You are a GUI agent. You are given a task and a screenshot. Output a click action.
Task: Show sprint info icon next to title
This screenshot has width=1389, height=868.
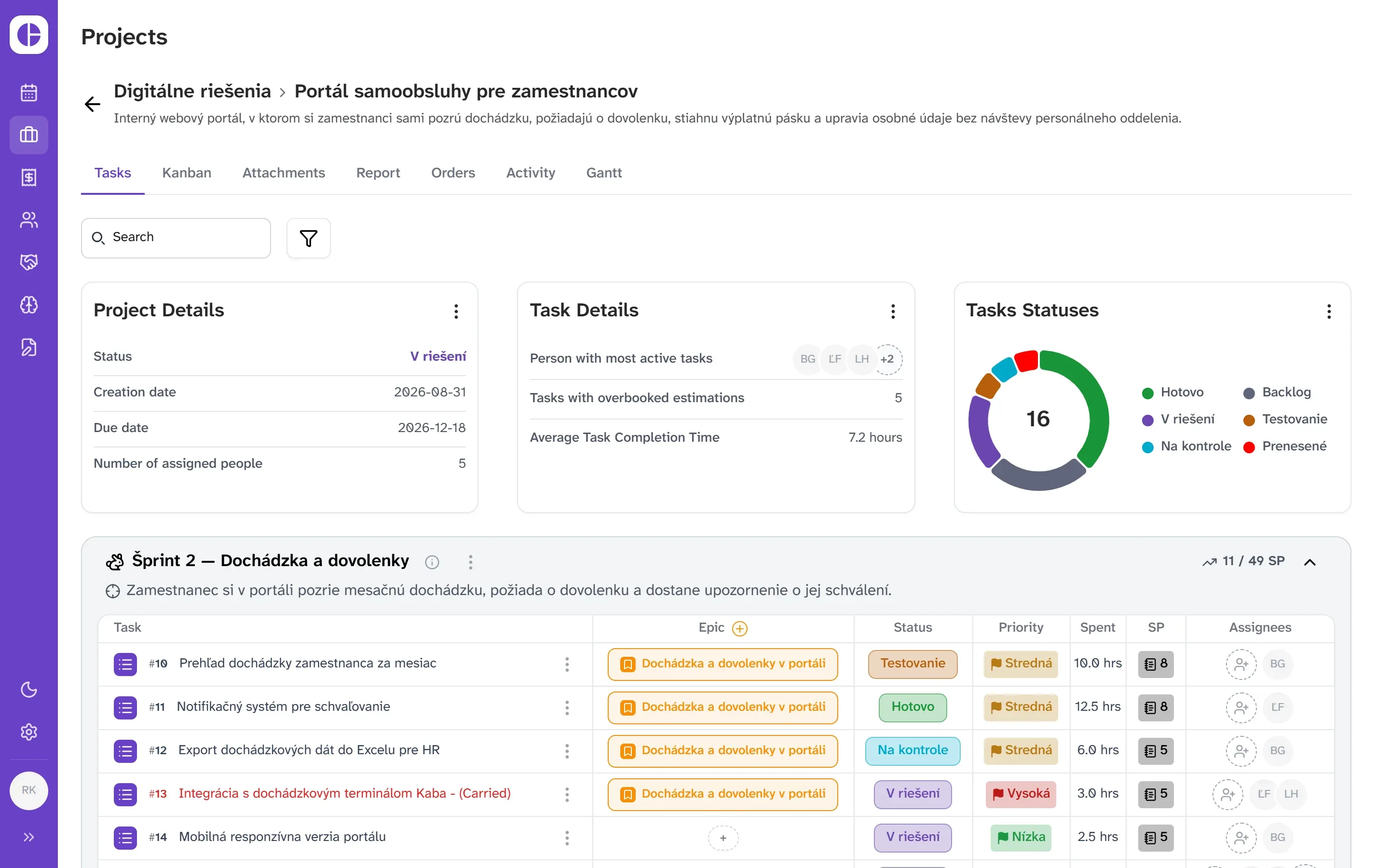coord(432,562)
